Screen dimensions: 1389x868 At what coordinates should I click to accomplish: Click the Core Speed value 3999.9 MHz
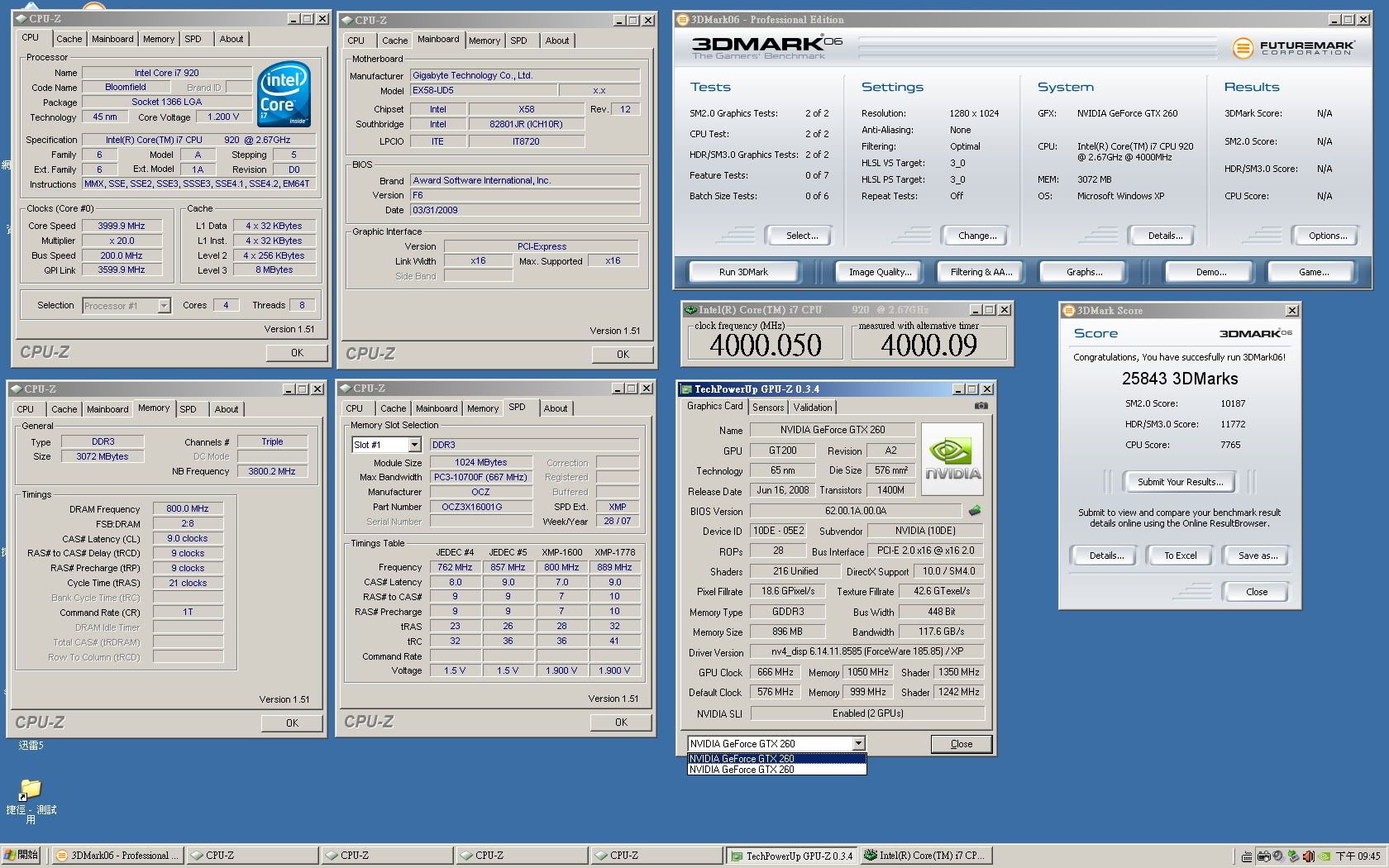point(121,226)
